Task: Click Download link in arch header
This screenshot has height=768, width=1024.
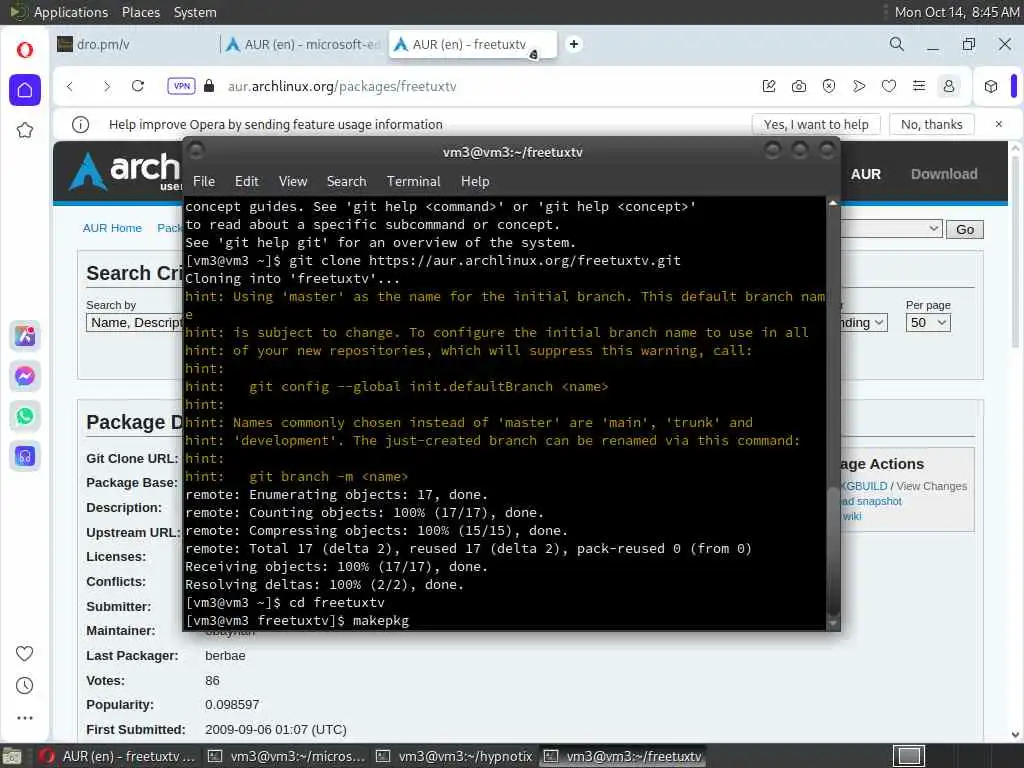Action: click(944, 174)
